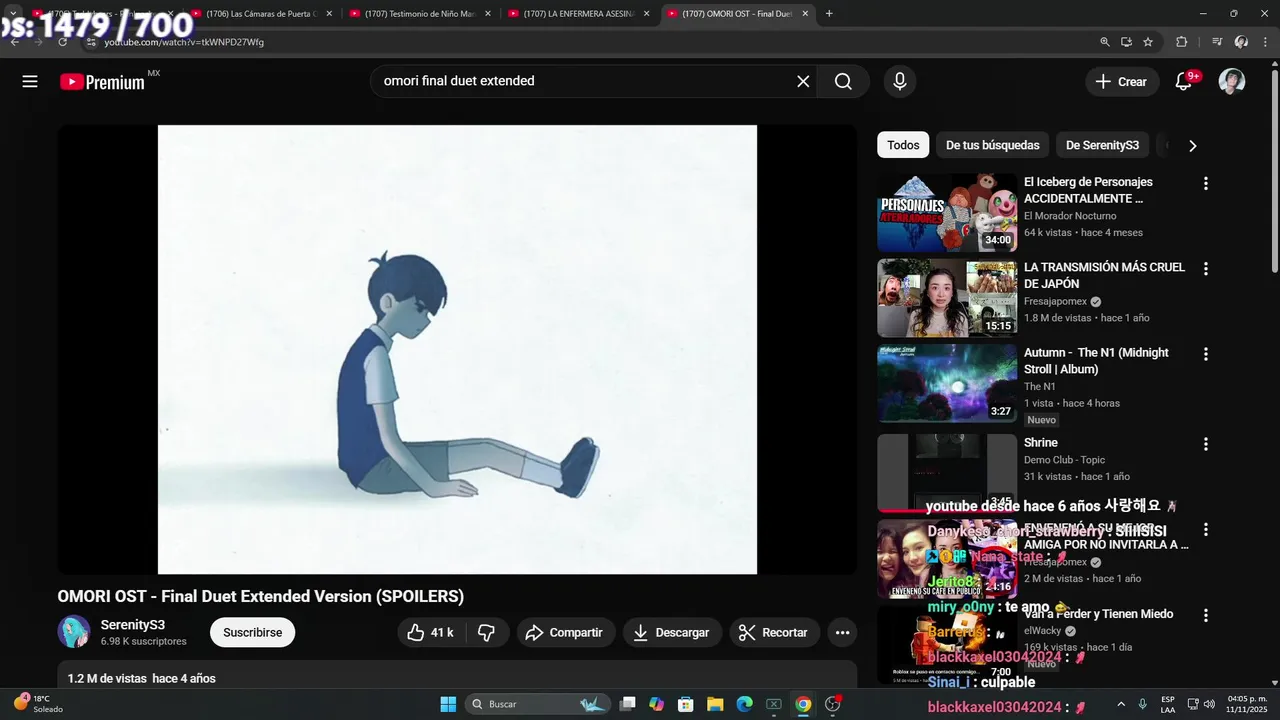Open the account avatar menu

(x=1232, y=82)
